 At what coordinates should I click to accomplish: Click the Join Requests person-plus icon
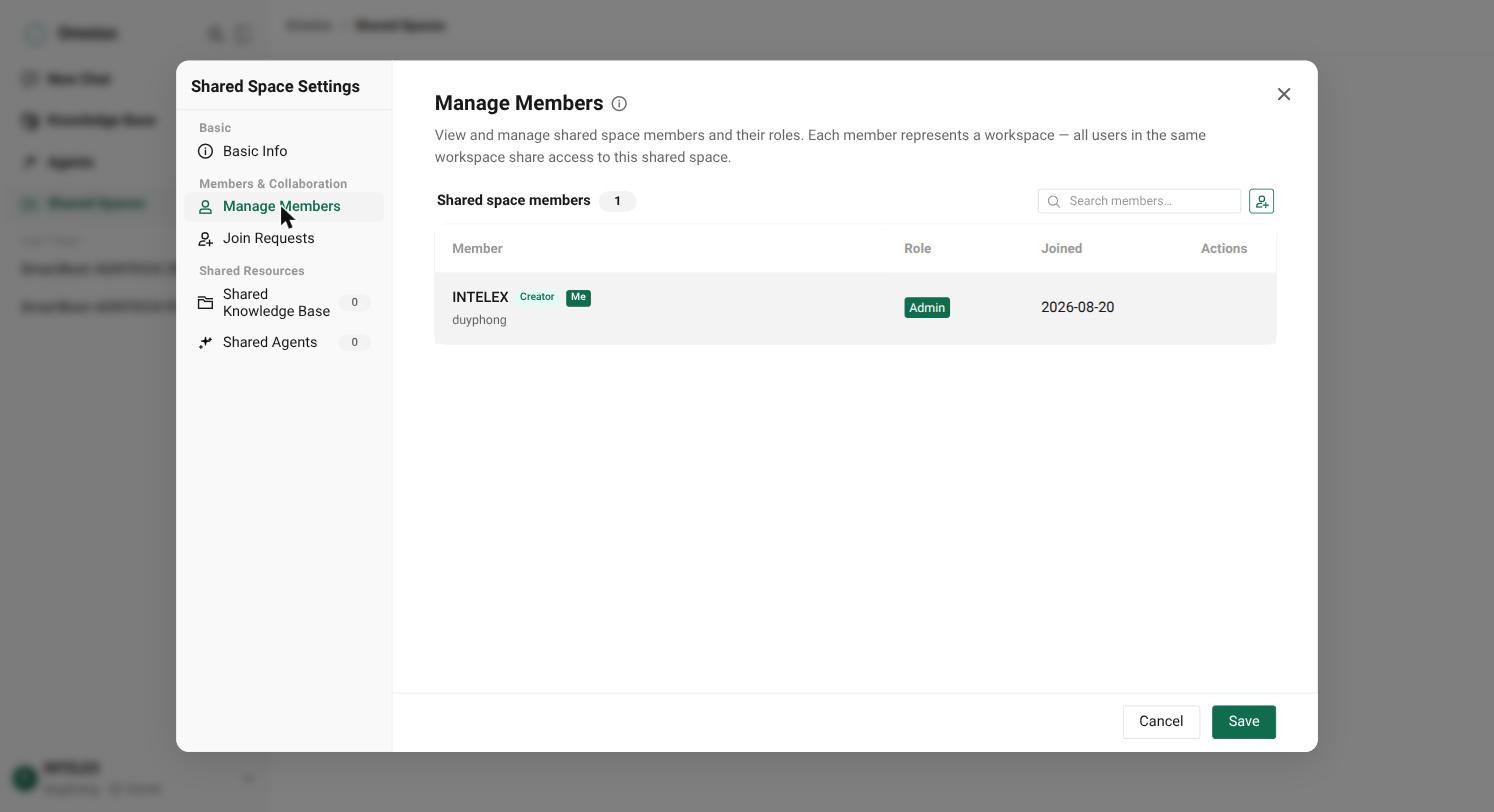205,238
